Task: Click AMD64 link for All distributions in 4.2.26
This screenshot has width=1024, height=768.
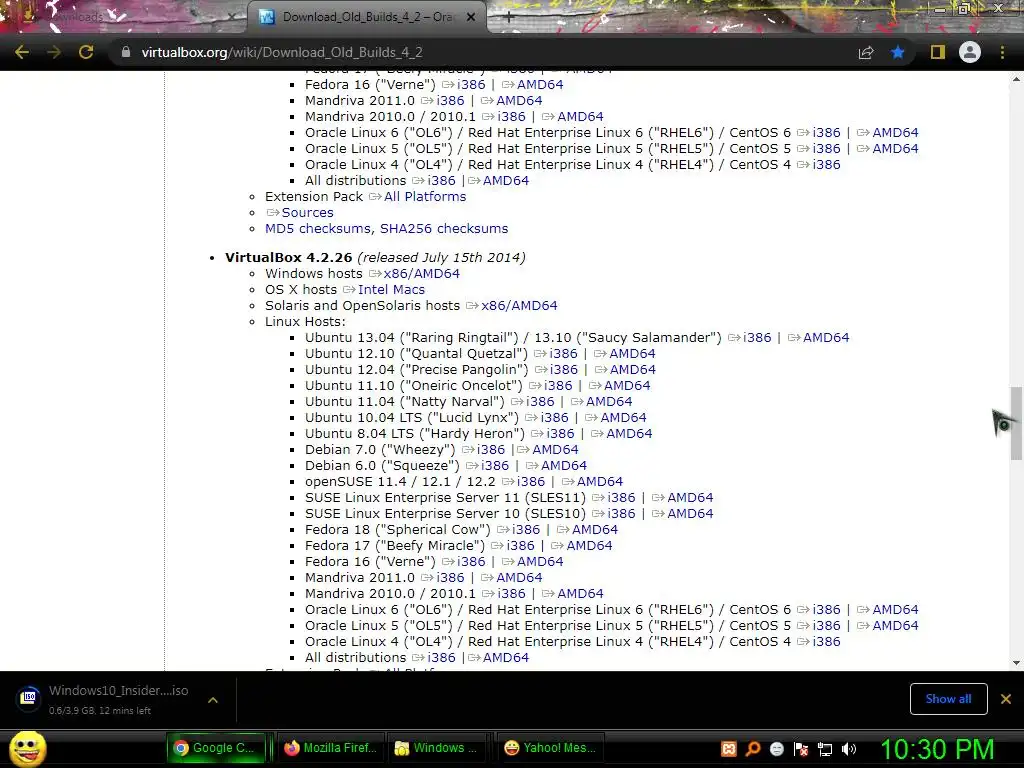Action: tap(506, 658)
